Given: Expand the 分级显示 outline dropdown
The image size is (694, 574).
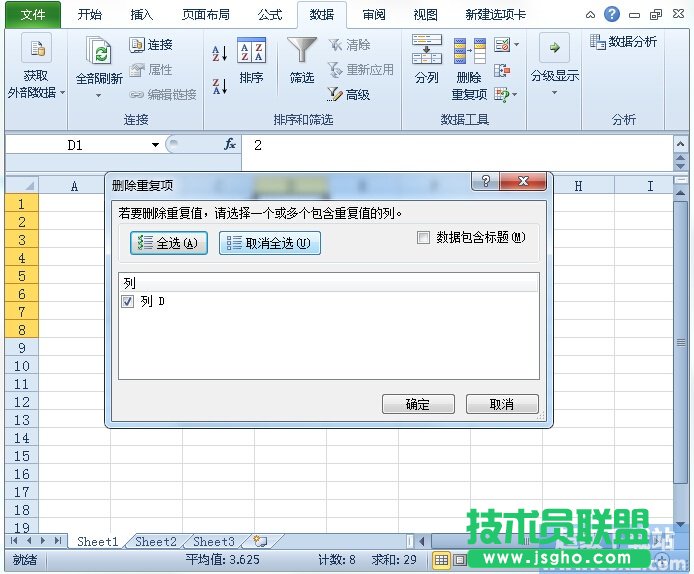Looking at the screenshot, I should coord(554,76).
